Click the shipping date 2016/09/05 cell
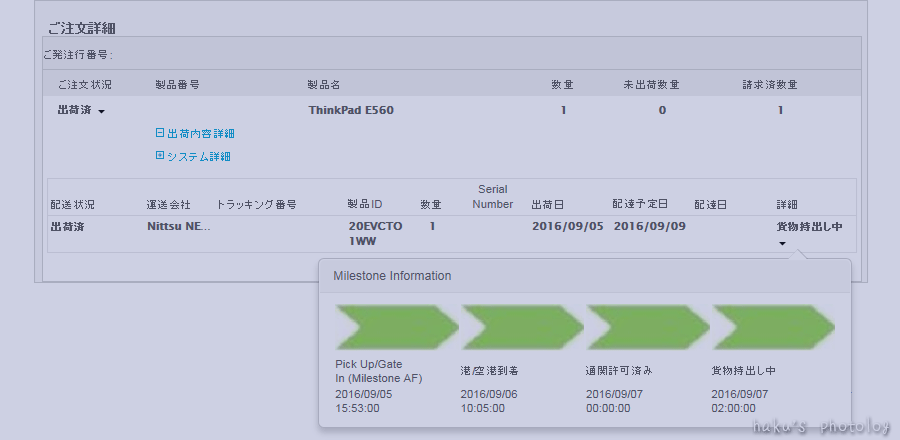Viewport: 900px width, 440px height. pos(567,227)
